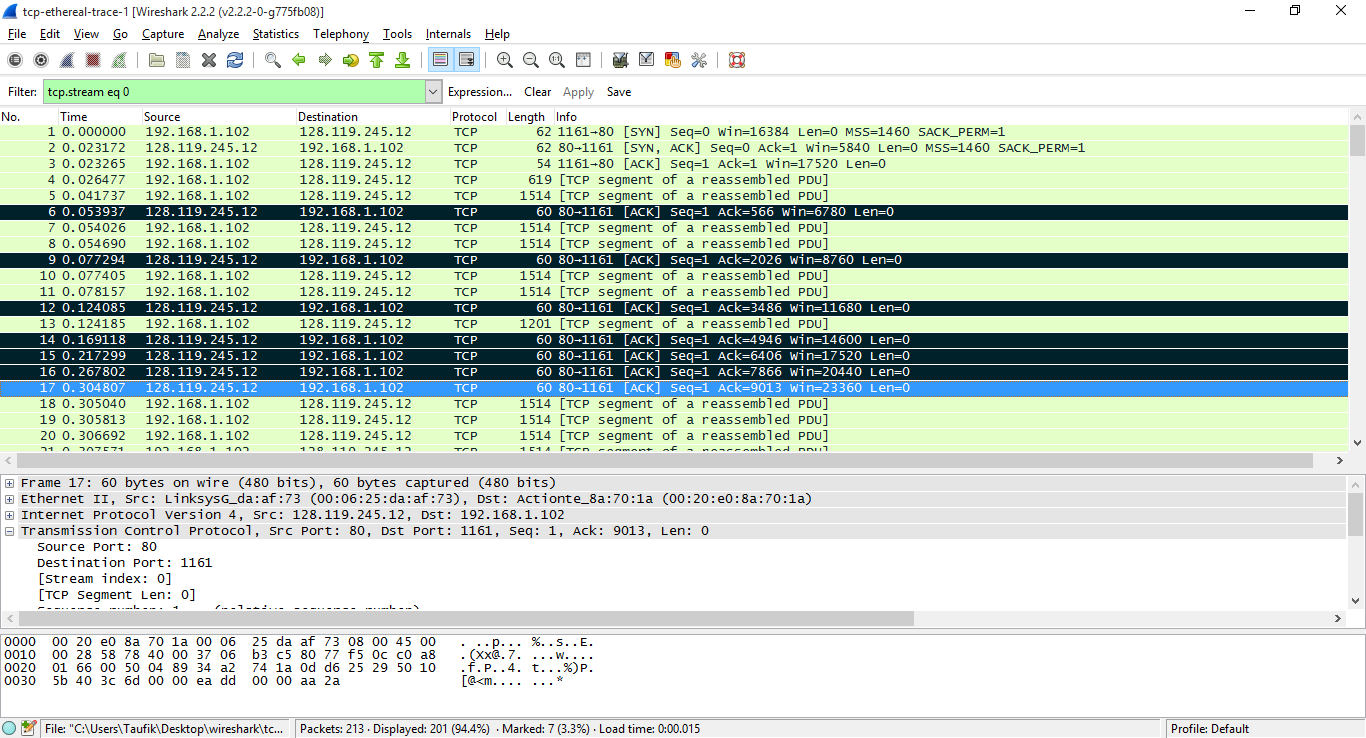Open expert info from status bar circle
Screen dimensions: 1366x738
pyautogui.click(x=9, y=729)
